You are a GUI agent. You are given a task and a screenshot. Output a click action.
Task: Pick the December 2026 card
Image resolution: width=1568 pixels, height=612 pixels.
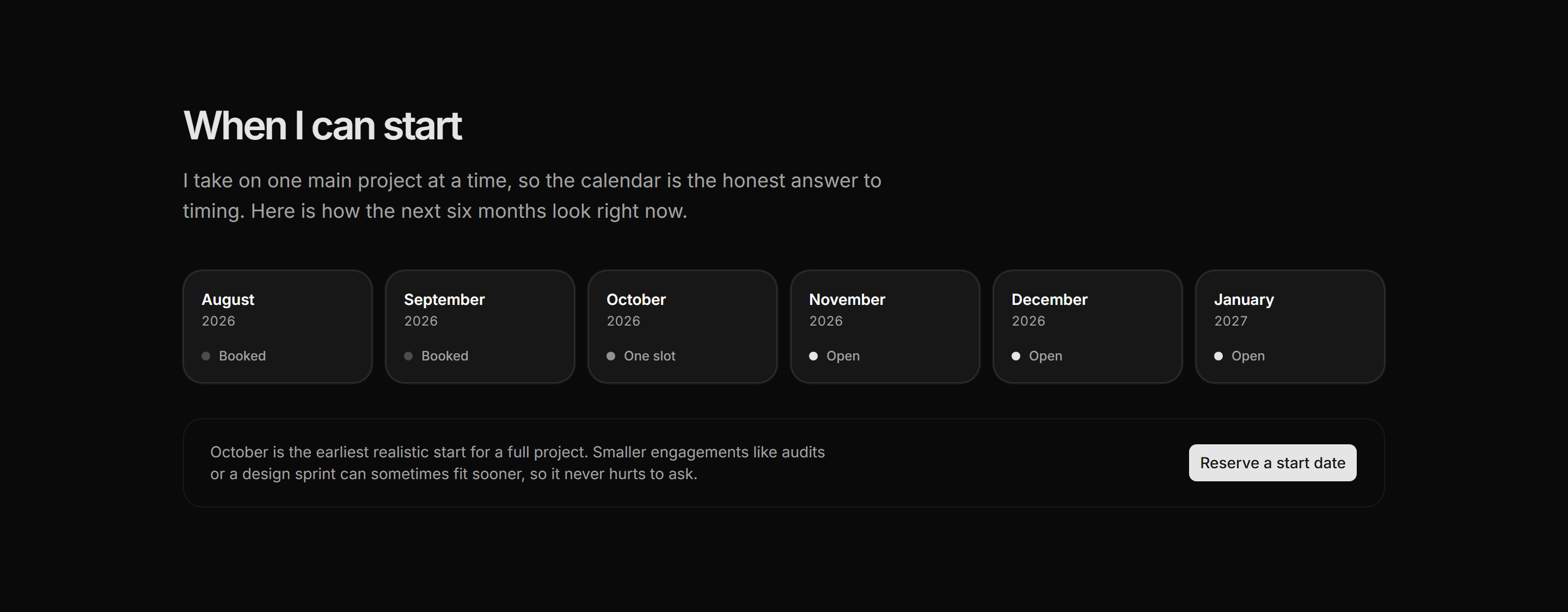click(1087, 327)
